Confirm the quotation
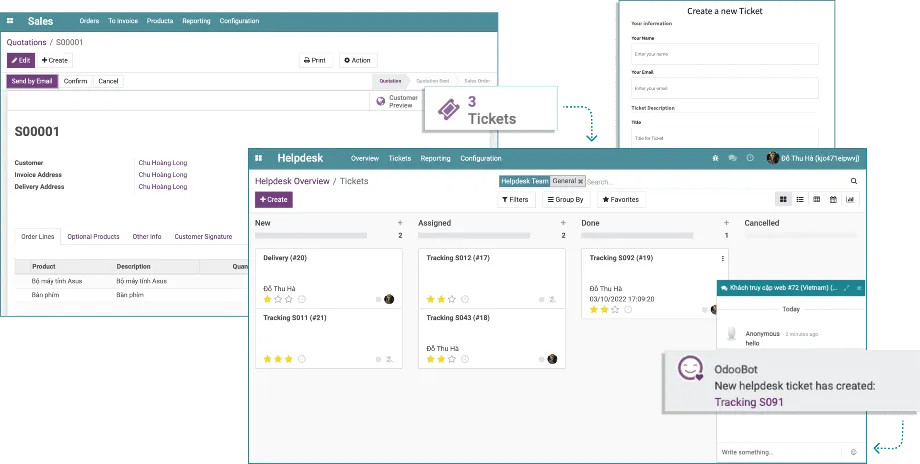920x464 pixels. coord(76,81)
